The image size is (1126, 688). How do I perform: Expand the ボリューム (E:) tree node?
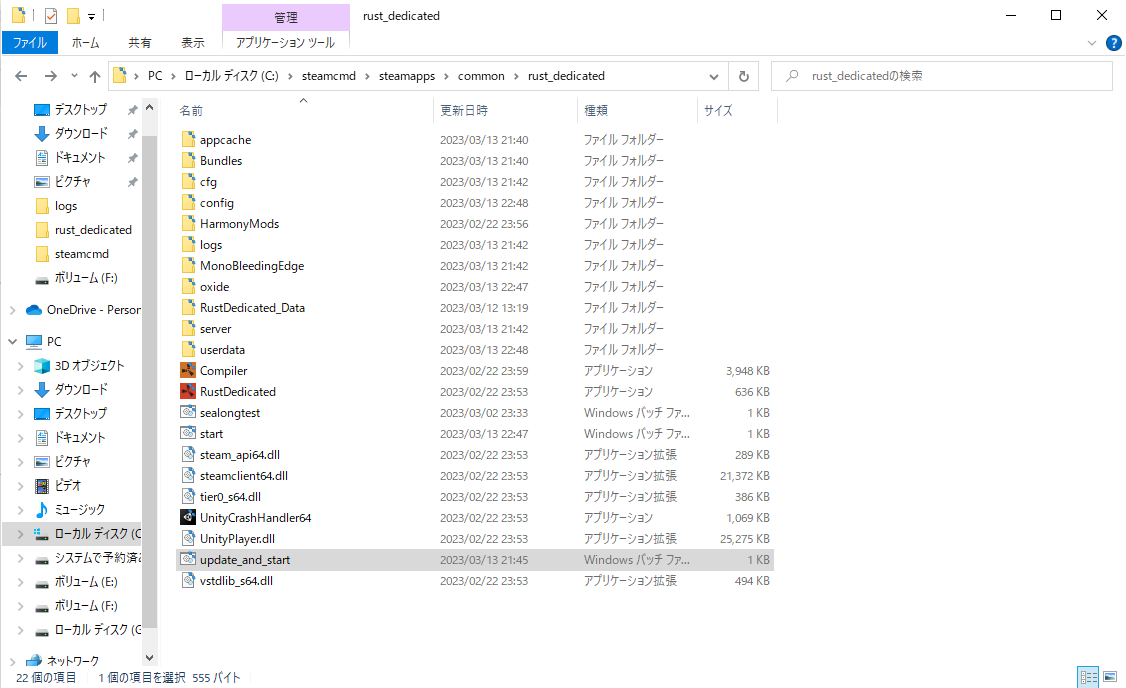(x=20, y=582)
